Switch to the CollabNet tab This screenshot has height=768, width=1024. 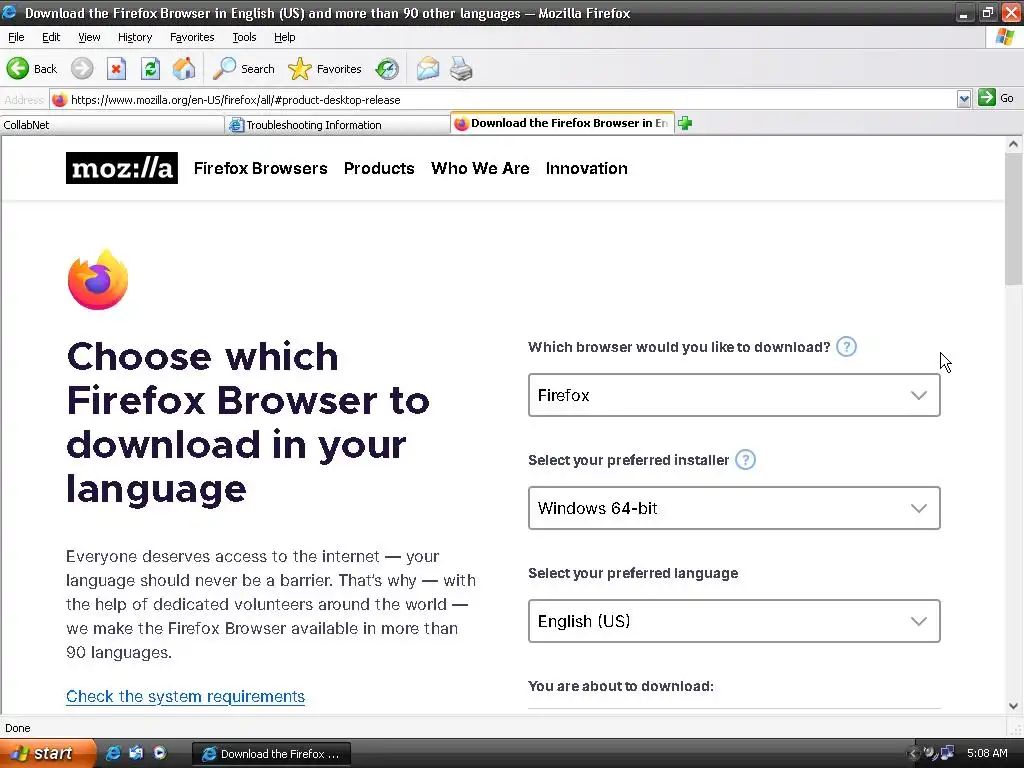point(112,125)
